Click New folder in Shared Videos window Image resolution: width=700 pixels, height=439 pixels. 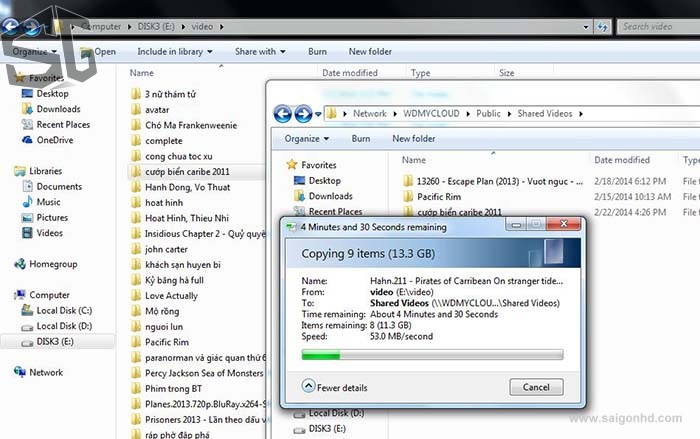414,139
